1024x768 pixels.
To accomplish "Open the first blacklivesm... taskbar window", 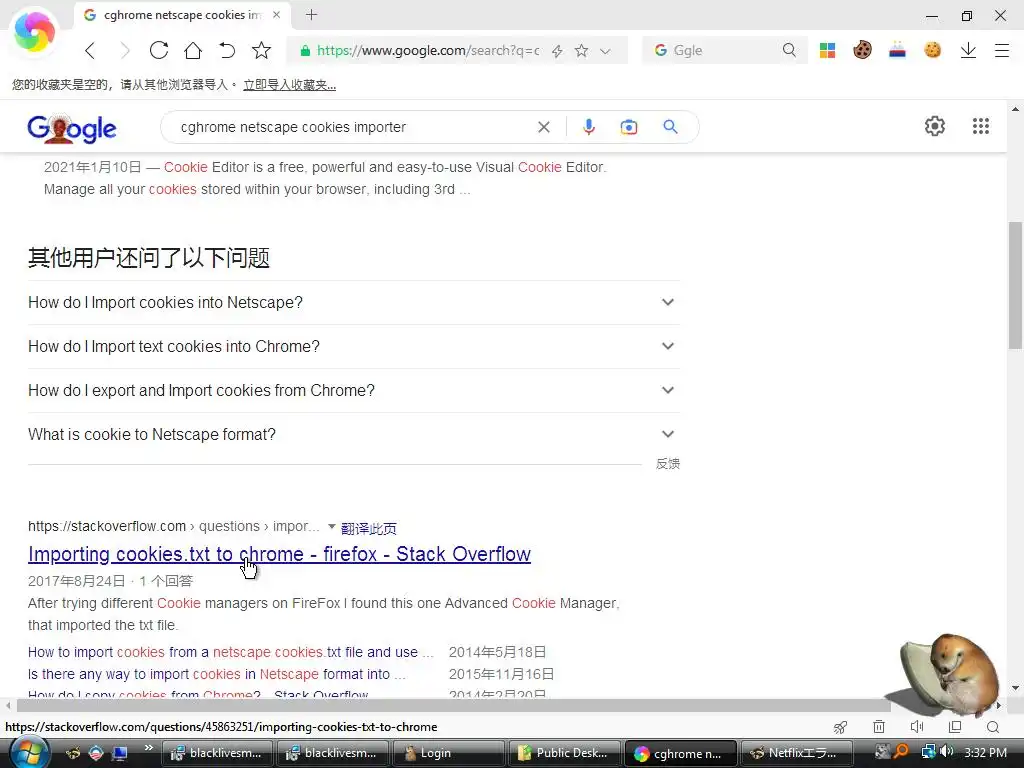I will [217, 753].
